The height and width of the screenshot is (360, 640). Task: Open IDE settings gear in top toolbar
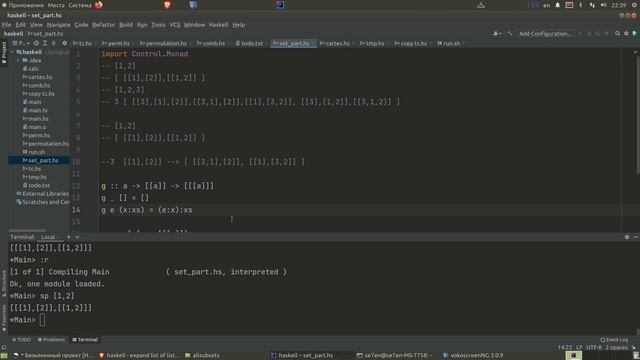626,34
